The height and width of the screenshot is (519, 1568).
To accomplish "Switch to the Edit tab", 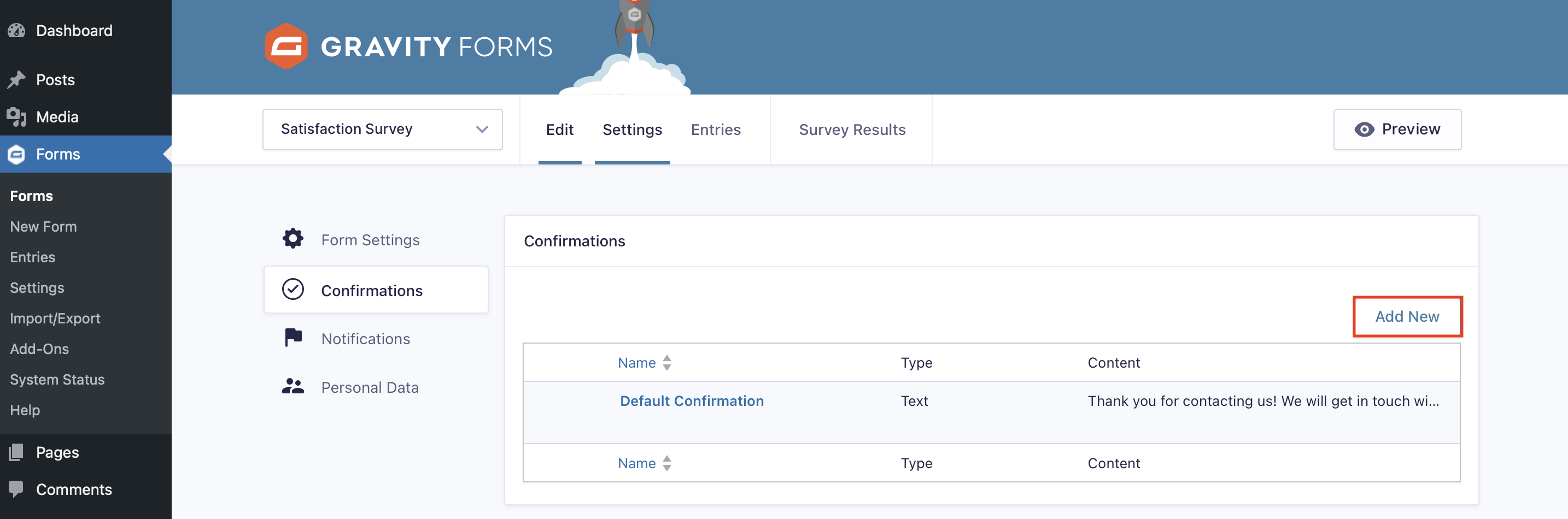I will tap(559, 129).
